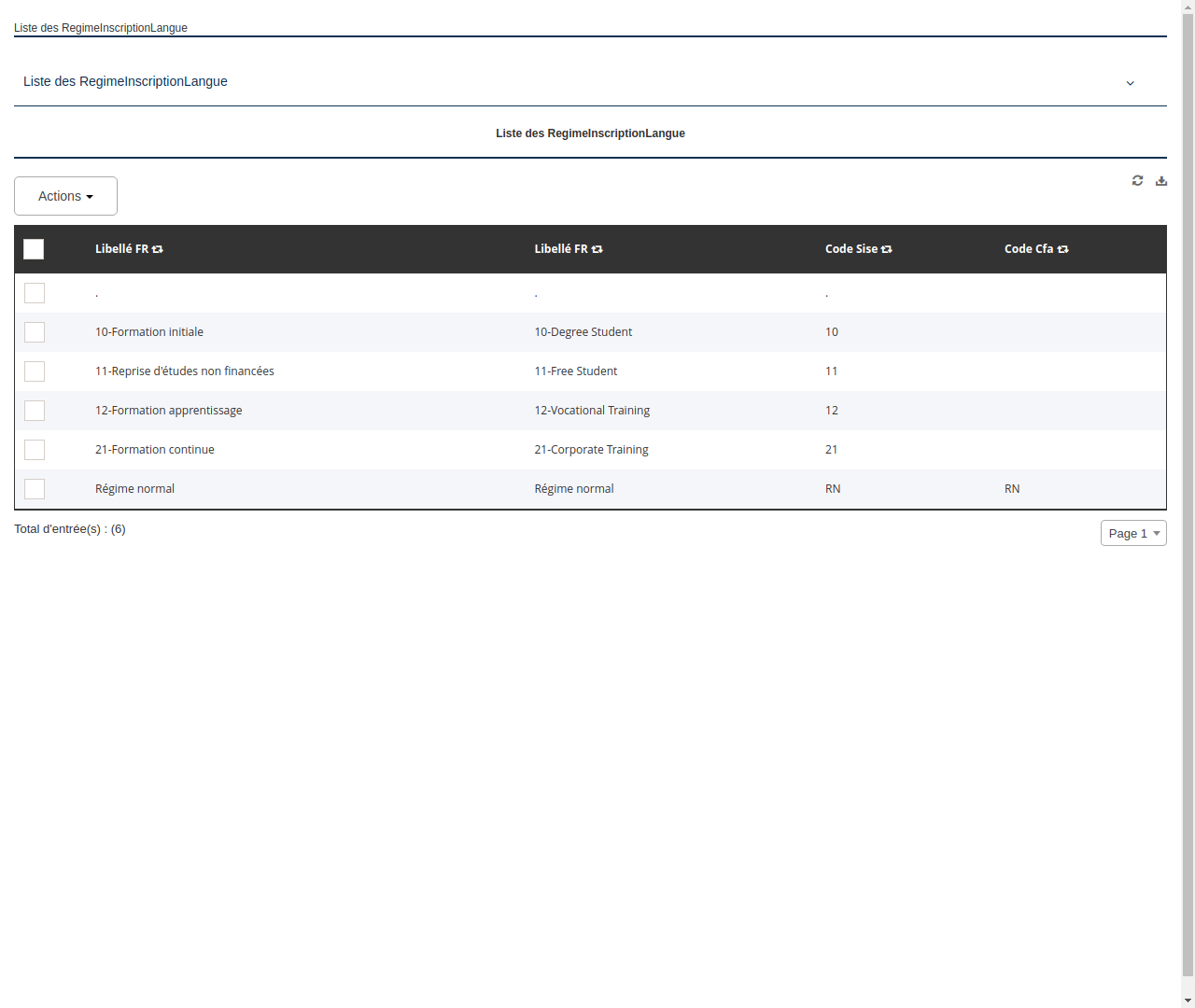The image size is (1195, 1008).
Task: Sort the second Libellé FR column
Action: point(597,248)
